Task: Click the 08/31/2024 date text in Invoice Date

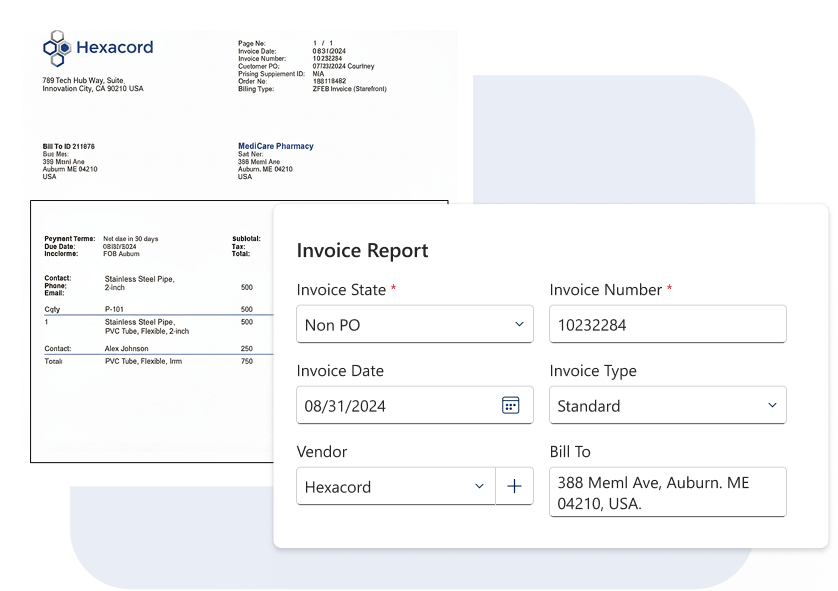Action: click(346, 406)
